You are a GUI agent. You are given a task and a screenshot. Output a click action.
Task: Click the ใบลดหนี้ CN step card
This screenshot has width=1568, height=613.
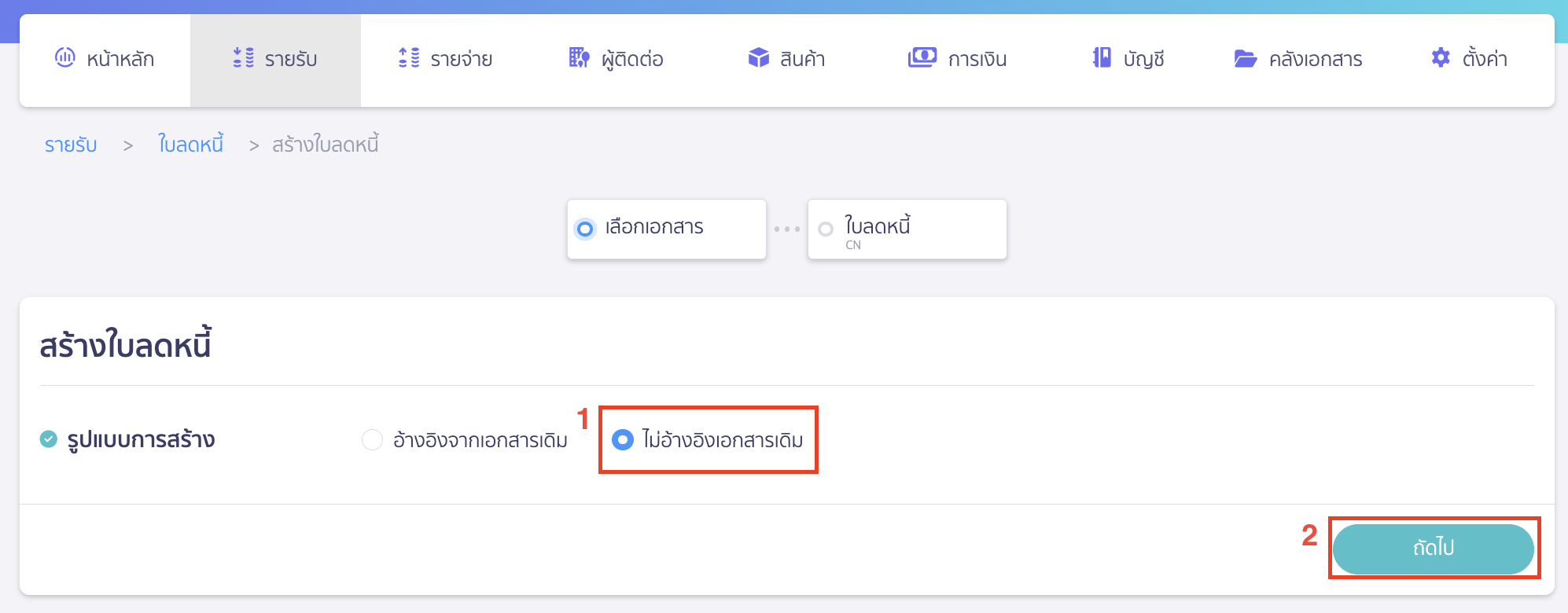tap(906, 229)
